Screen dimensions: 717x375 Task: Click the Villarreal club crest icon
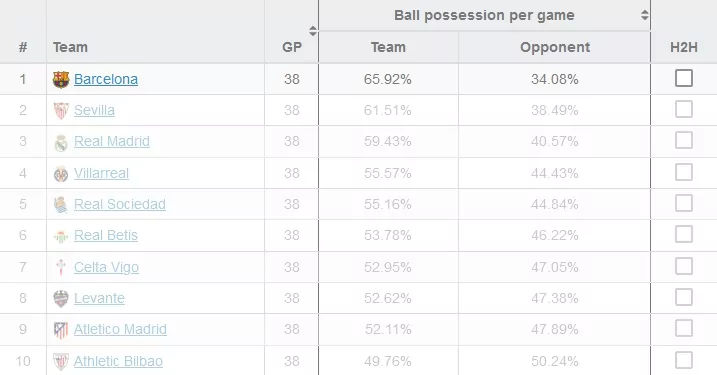pos(61,174)
